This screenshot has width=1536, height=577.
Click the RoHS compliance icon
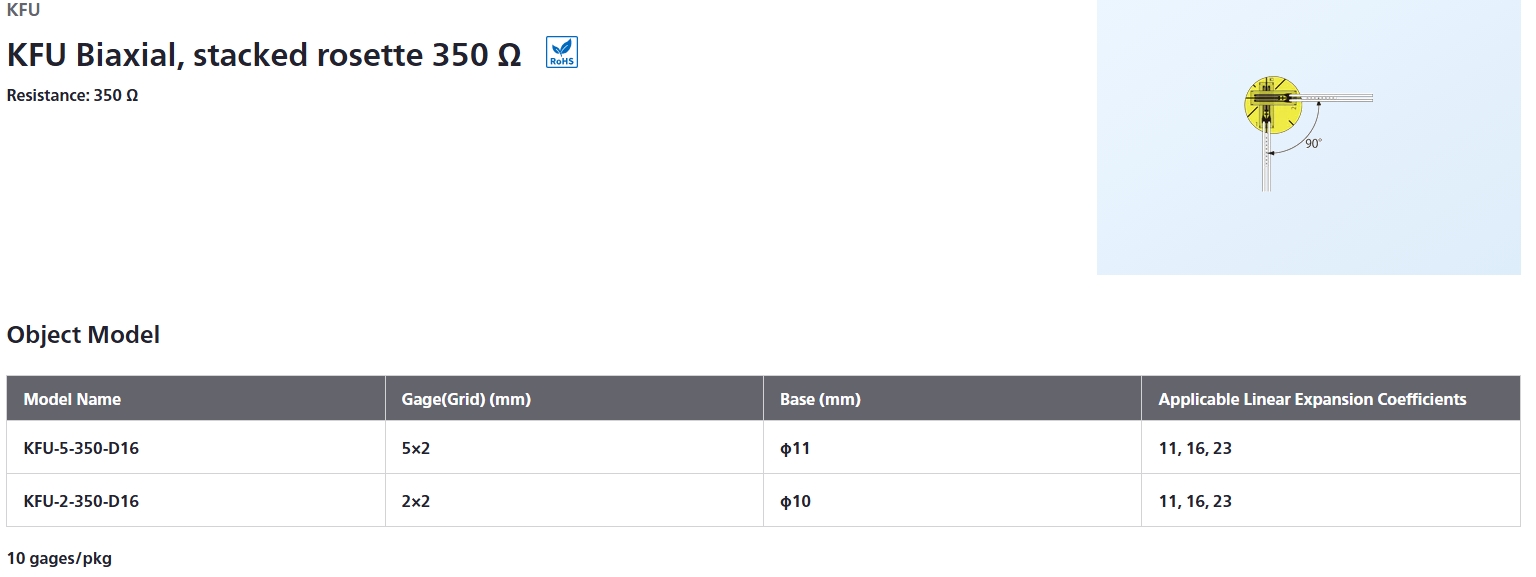click(562, 52)
